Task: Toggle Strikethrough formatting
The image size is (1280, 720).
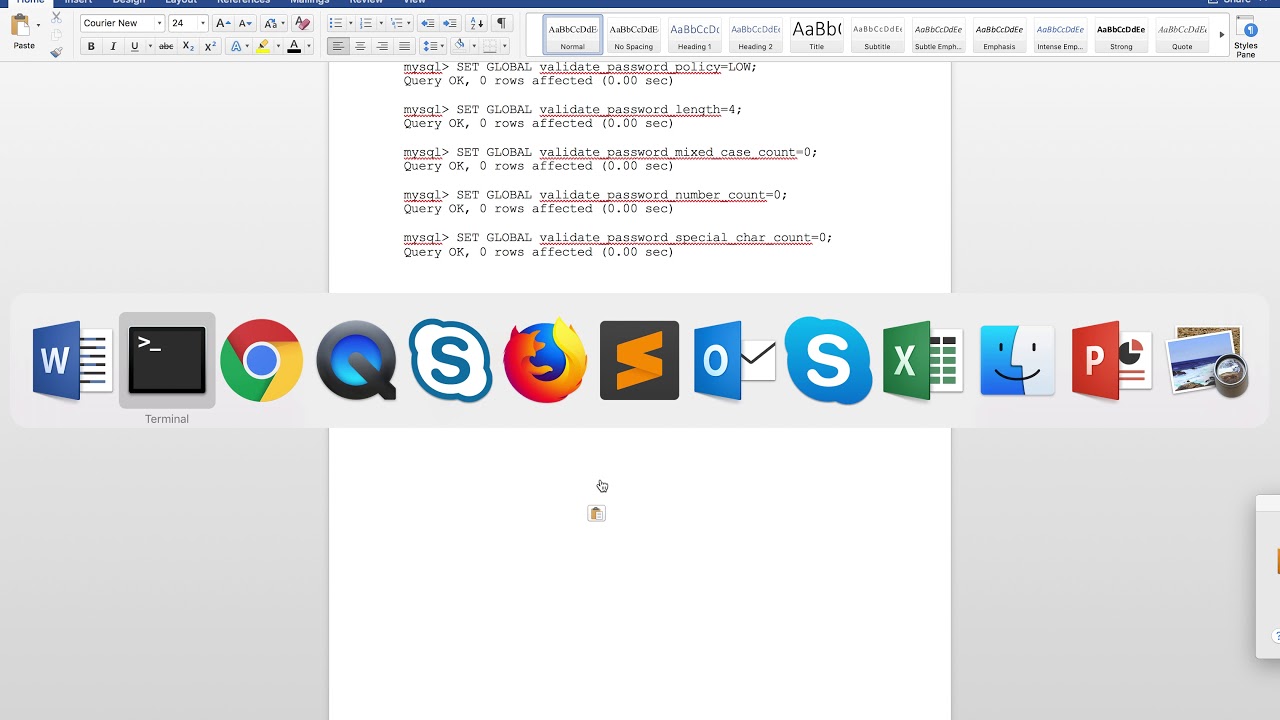Action: tap(166, 46)
